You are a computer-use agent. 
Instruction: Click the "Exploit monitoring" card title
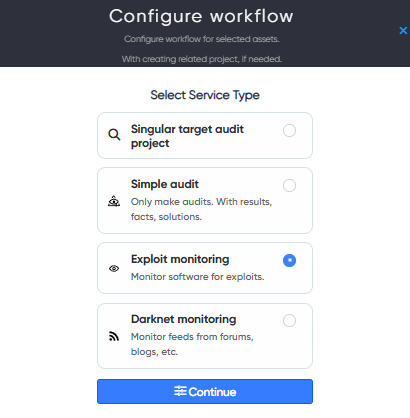click(x=180, y=259)
